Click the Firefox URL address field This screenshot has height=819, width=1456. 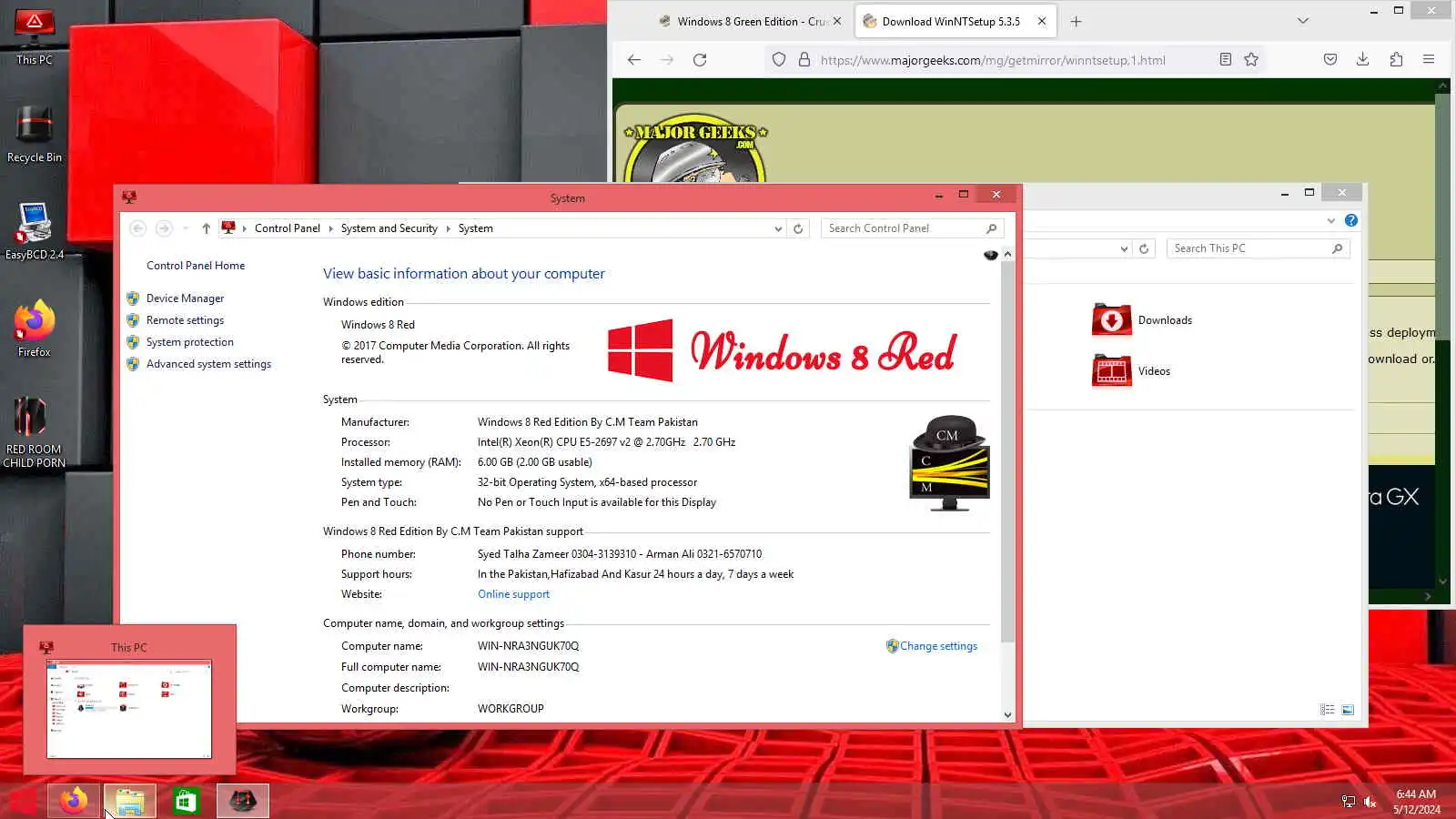1015,60
